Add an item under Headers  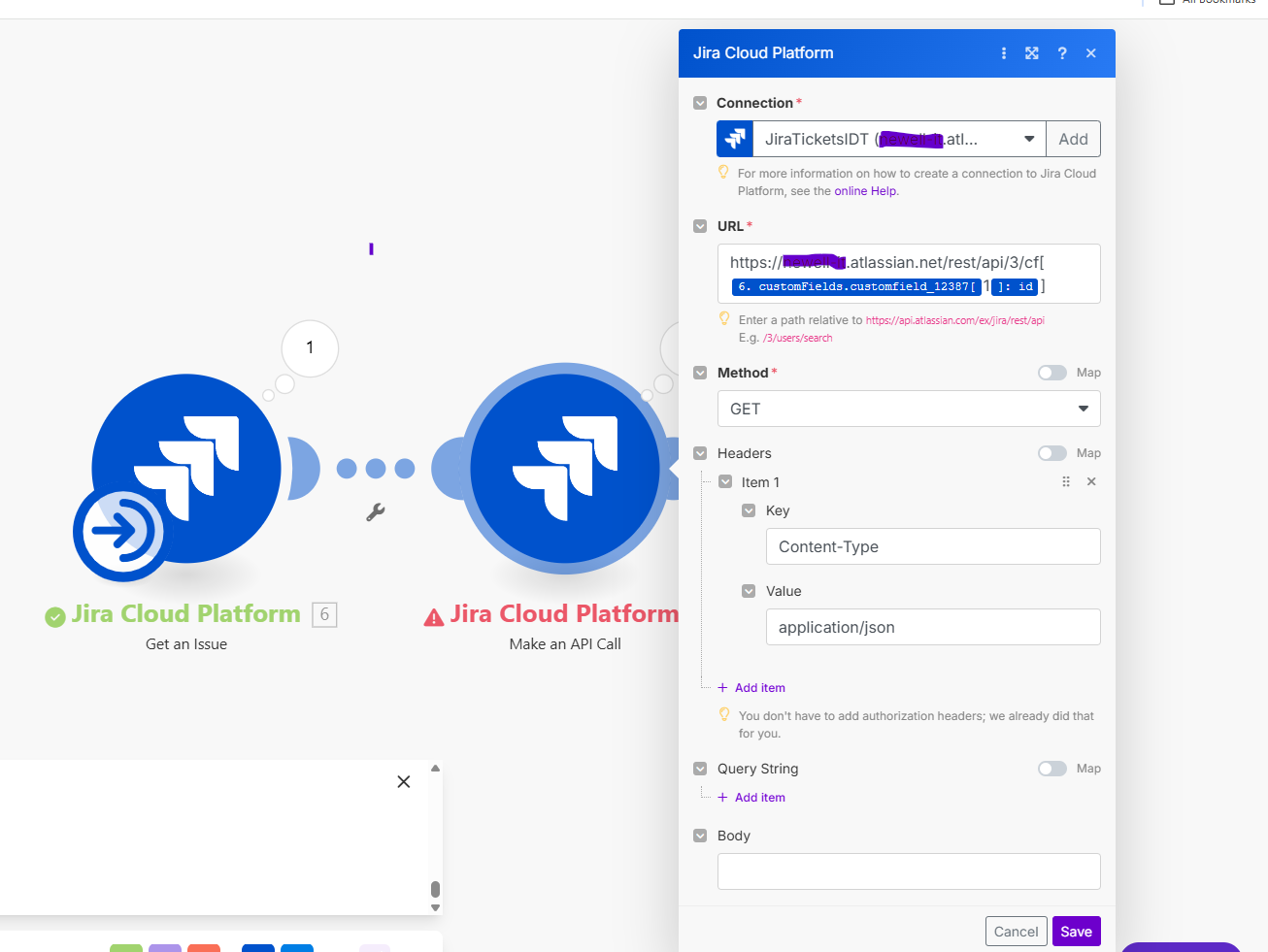pyautogui.click(x=751, y=688)
